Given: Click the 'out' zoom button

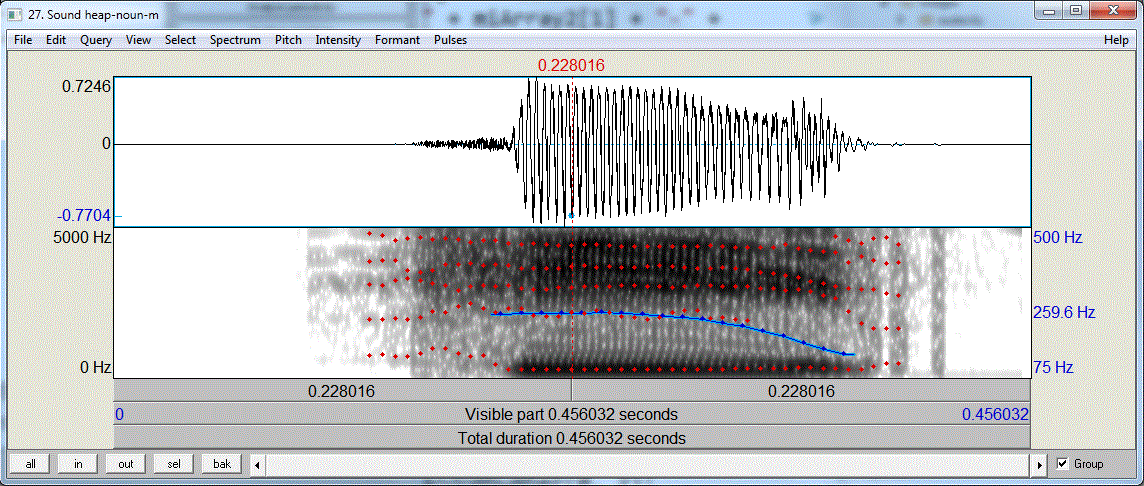Looking at the screenshot, I should point(125,464).
